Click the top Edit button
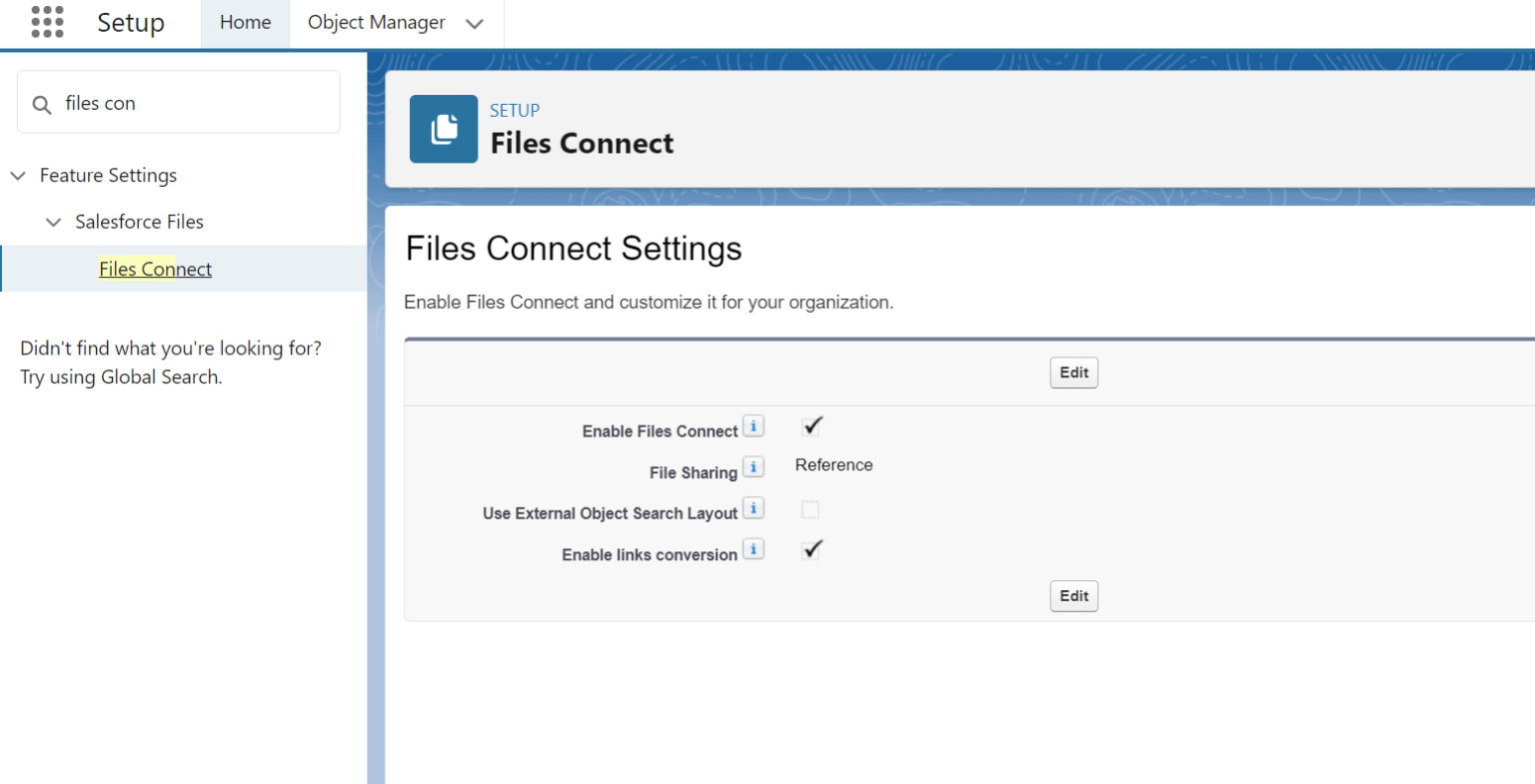The width and height of the screenshot is (1535, 784). (x=1073, y=372)
